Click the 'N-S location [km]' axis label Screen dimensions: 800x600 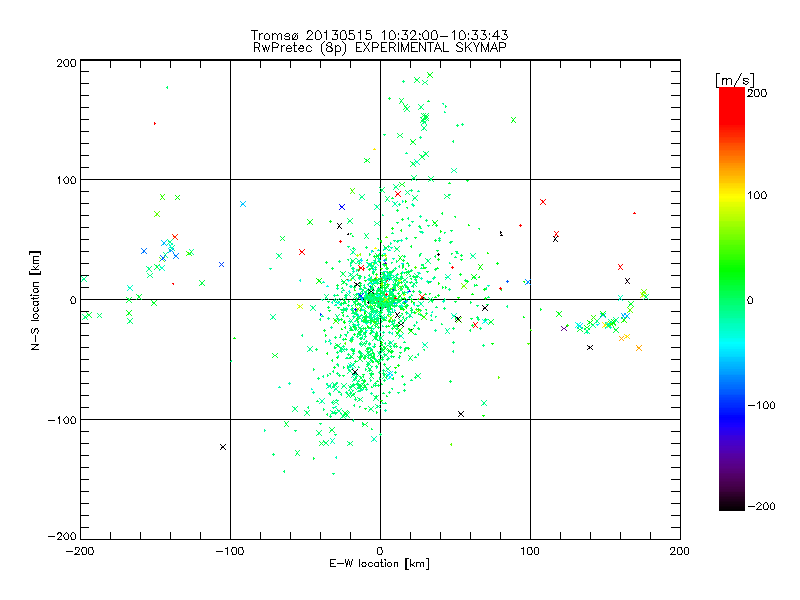tap(35, 301)
